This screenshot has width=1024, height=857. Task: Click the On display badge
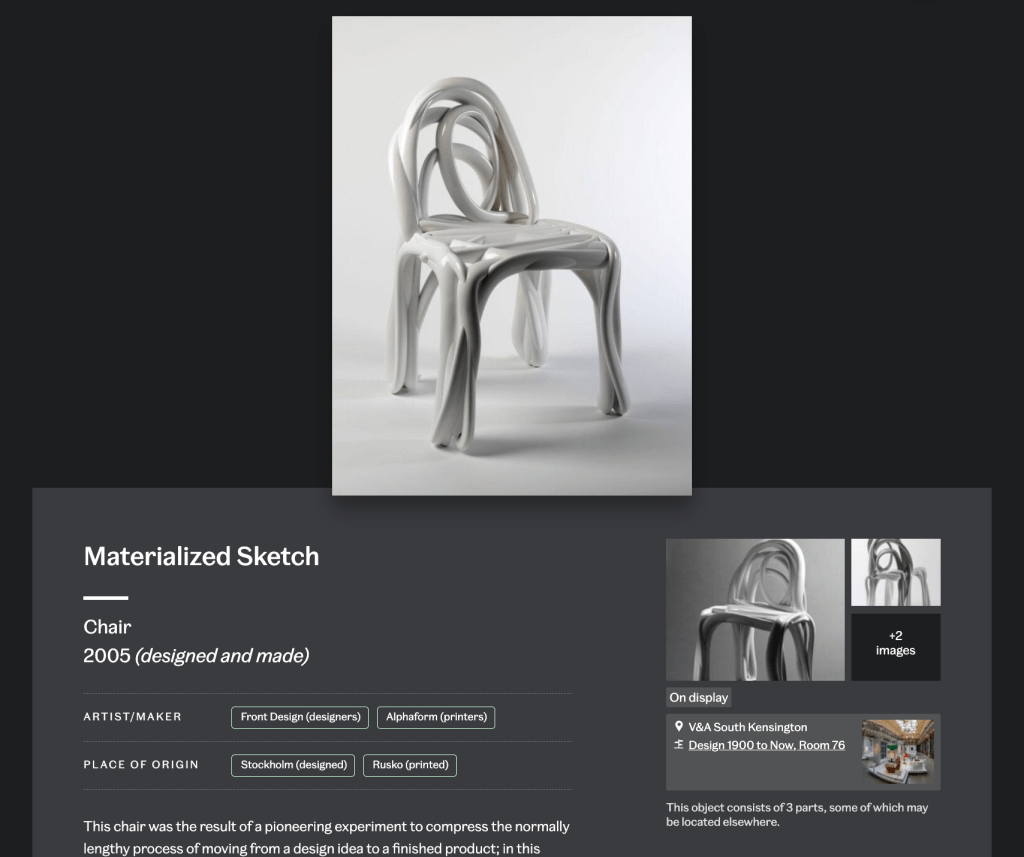click(698, 698)
